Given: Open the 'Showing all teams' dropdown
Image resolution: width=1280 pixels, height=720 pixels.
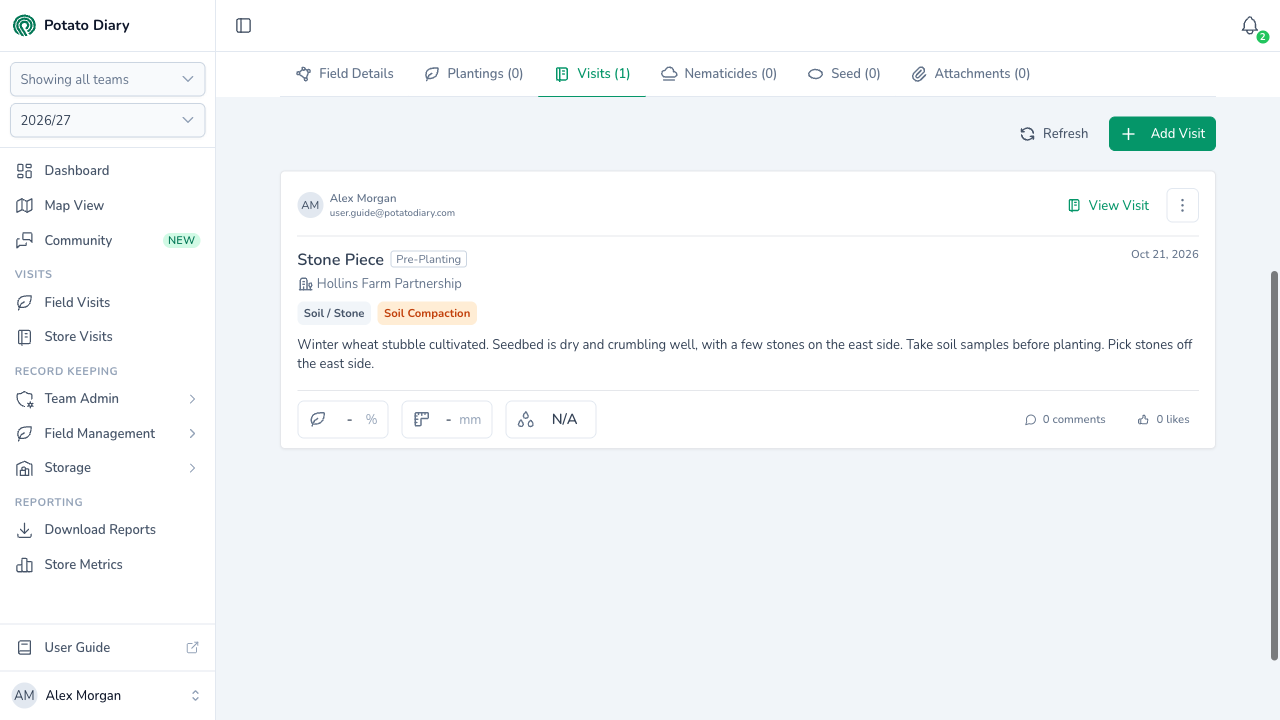Looking at the screenshot, I should (107, 79).
